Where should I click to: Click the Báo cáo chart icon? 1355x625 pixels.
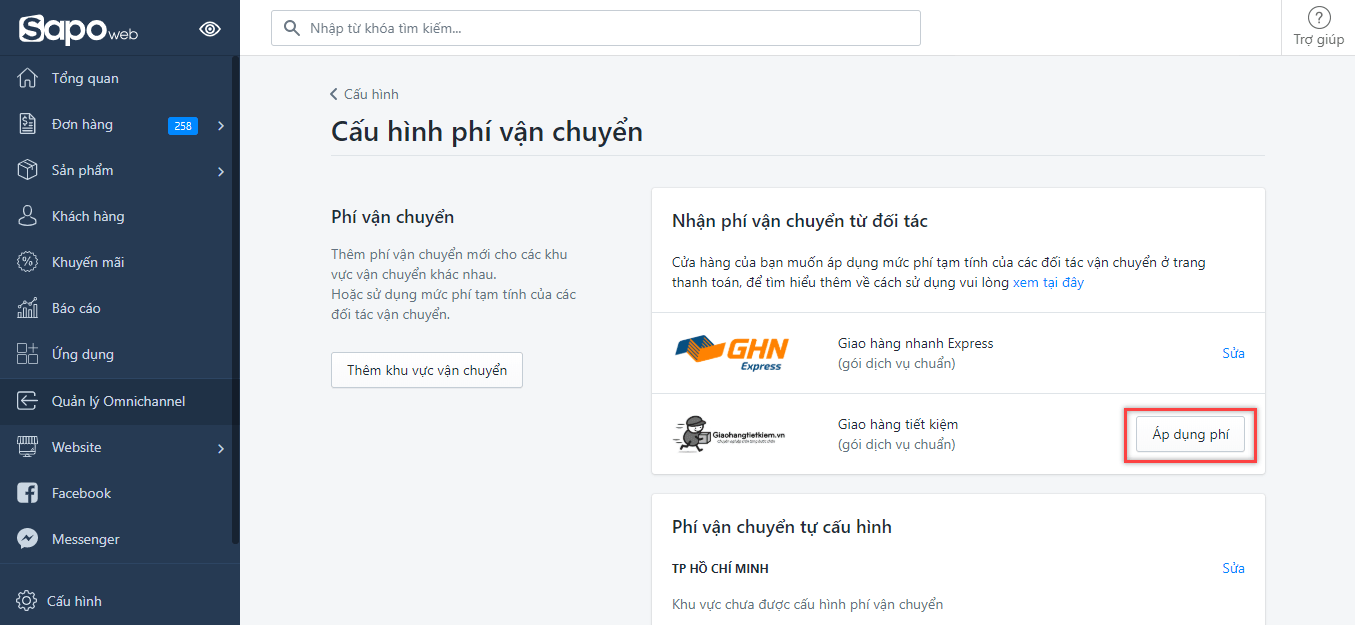click(x=27, y=308)
